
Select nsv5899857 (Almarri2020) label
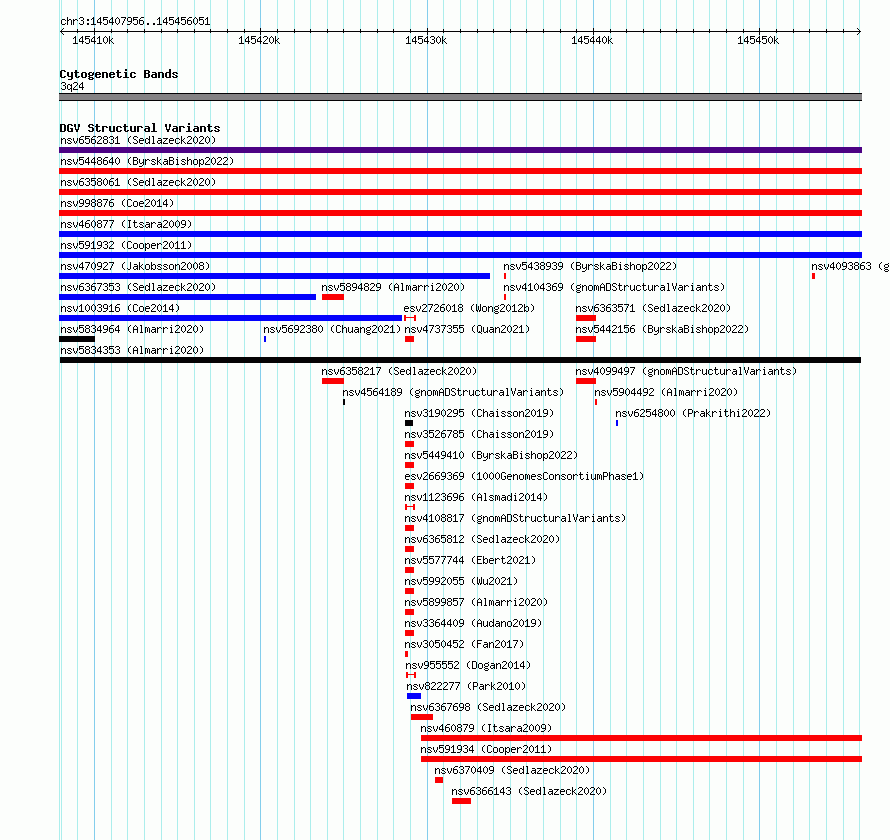pos(476,602)
